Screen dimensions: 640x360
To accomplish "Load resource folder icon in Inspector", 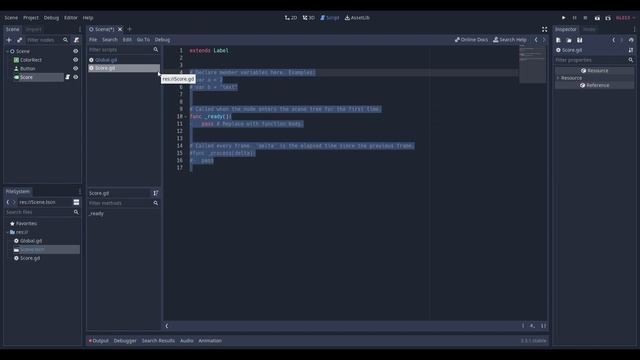I will (x=569, y=40).
